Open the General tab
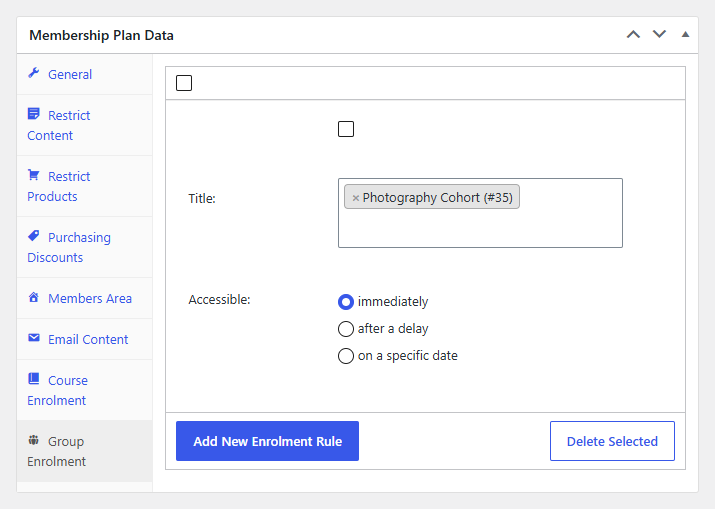 tap(84, 74)
